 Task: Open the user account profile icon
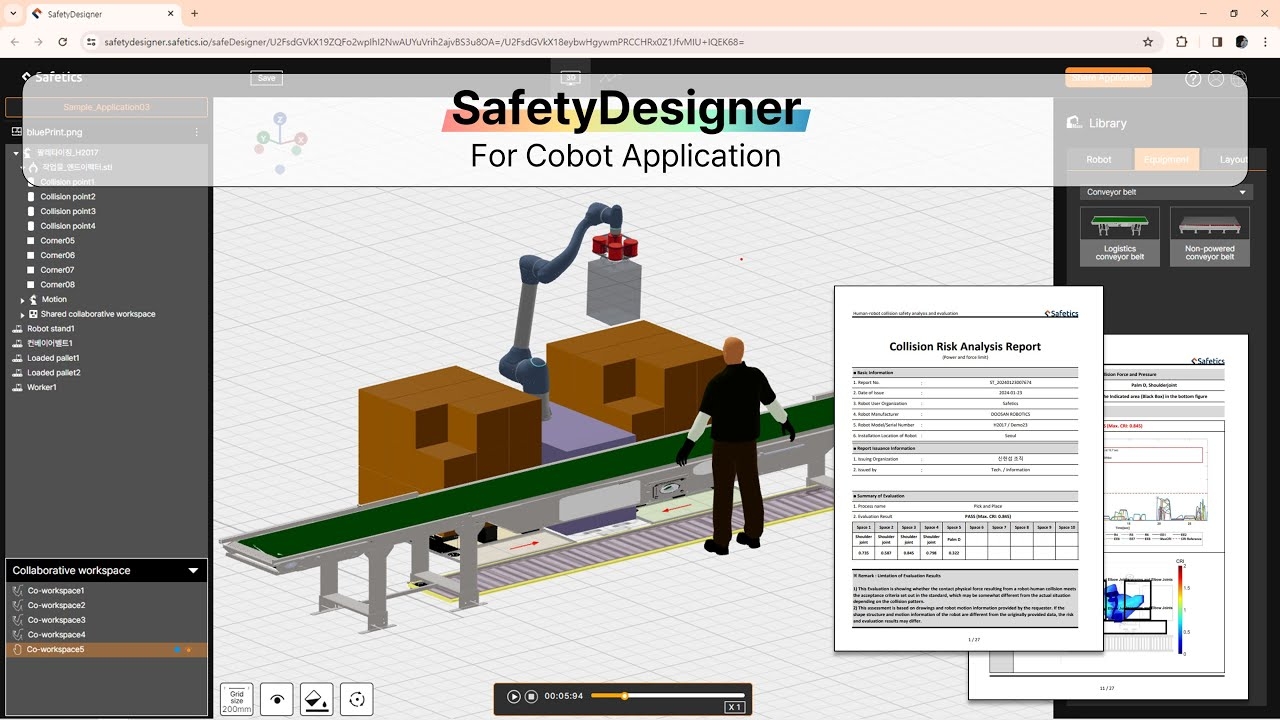[1216, 79]
